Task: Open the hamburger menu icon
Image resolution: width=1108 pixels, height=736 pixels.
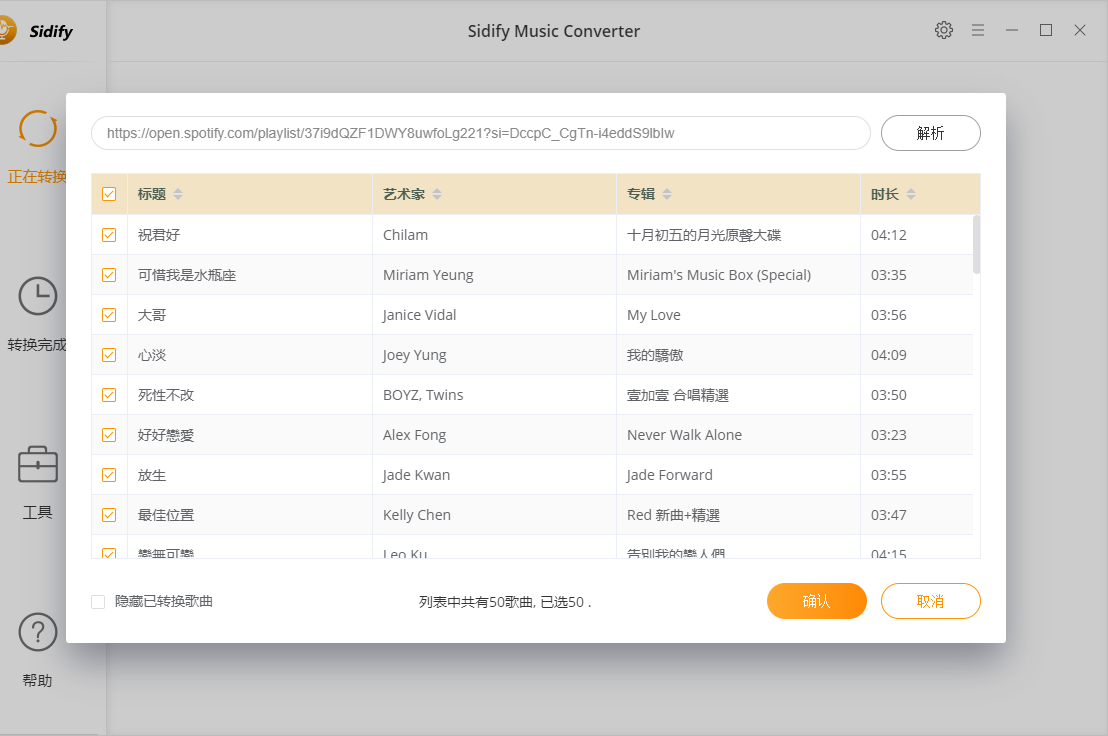Action: coord(978,30)
